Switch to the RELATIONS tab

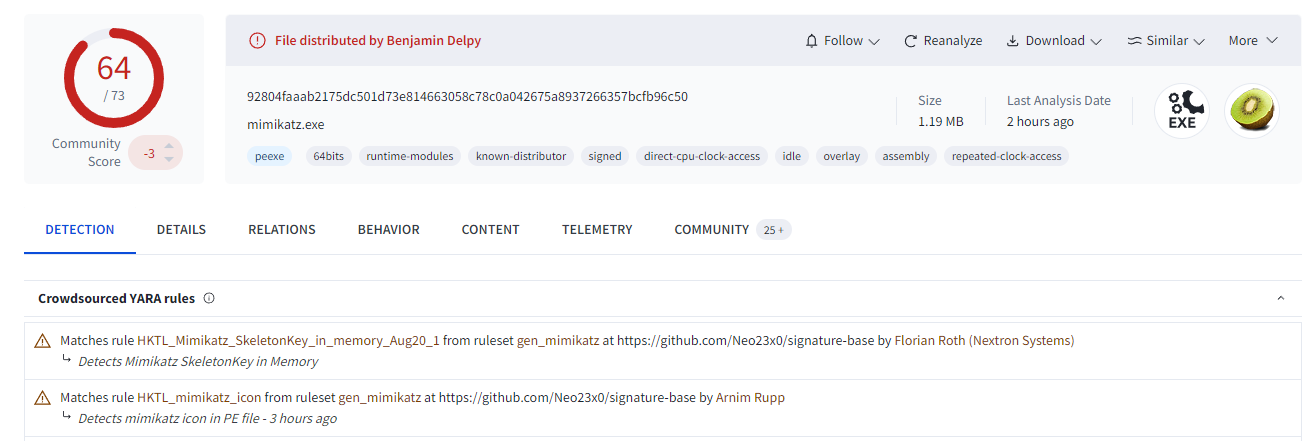(282, 229)
